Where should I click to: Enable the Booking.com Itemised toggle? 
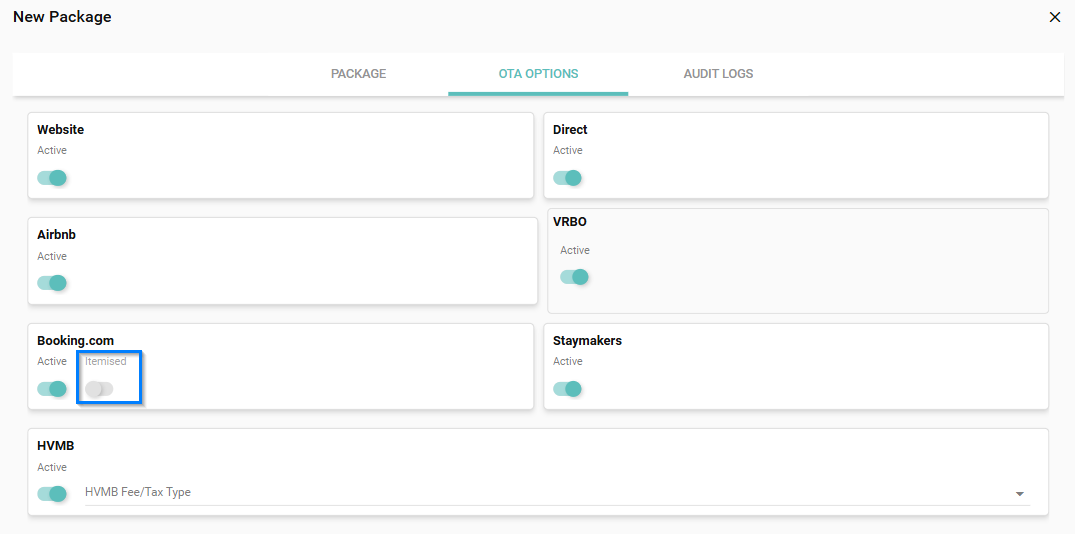[x=99, y=389]
